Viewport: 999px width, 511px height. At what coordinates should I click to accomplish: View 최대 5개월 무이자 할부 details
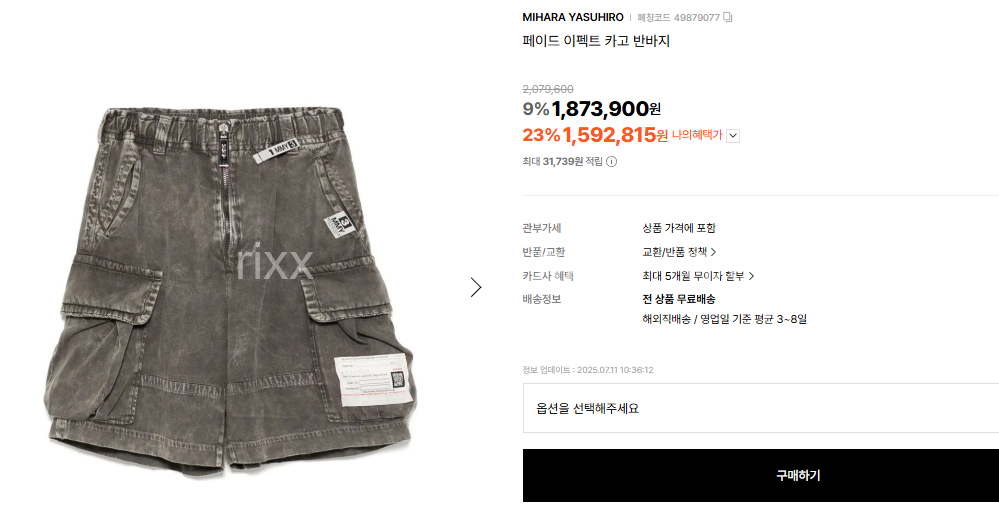point(693,276)
